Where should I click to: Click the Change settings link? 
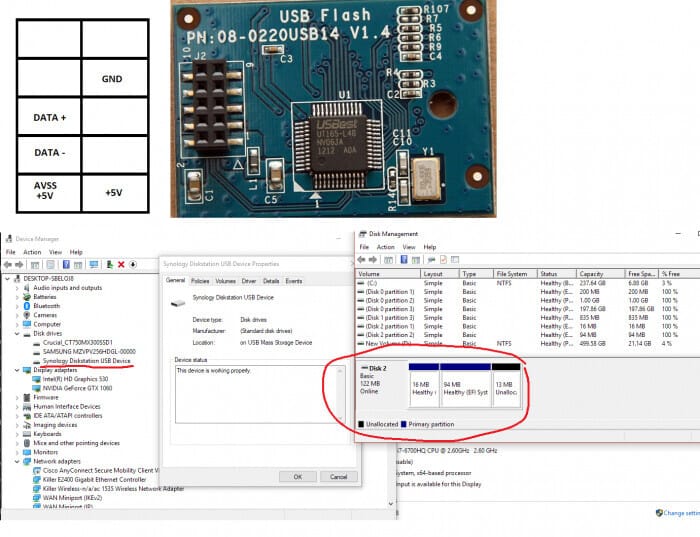678,513
